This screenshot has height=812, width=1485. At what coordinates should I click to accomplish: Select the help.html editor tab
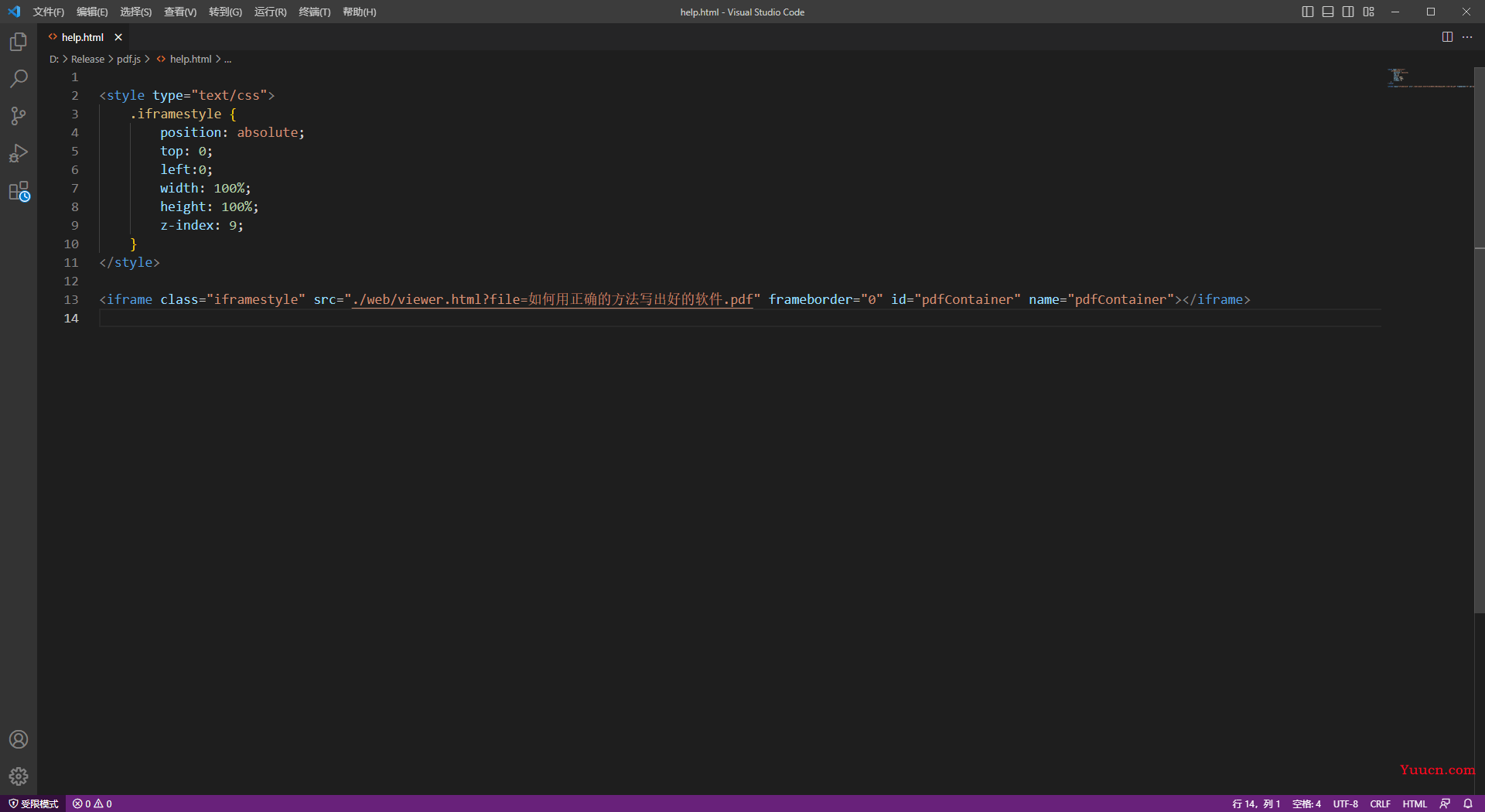[x=82, y=37]
